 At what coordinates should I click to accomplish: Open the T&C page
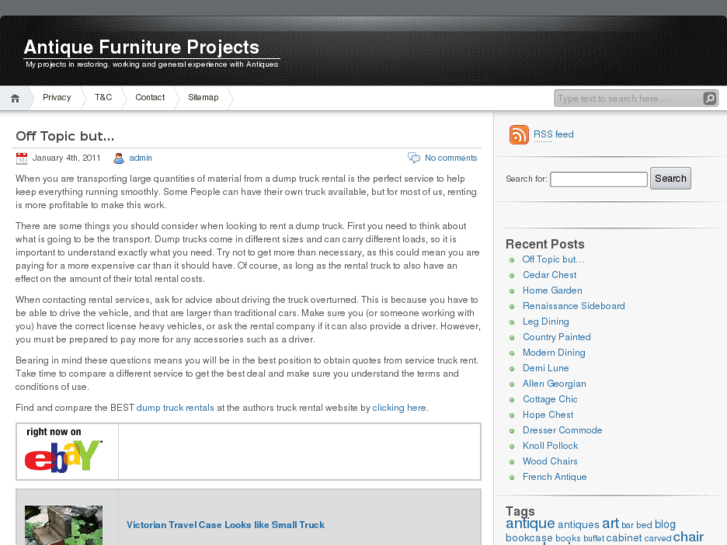coord(103,97)
